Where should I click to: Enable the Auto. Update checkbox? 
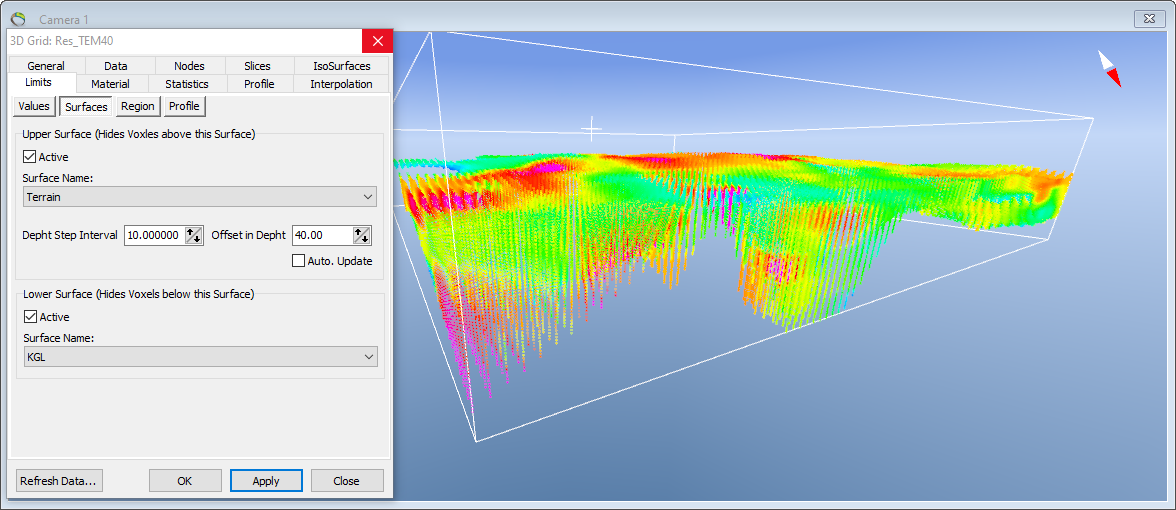[x=298, y=261]
